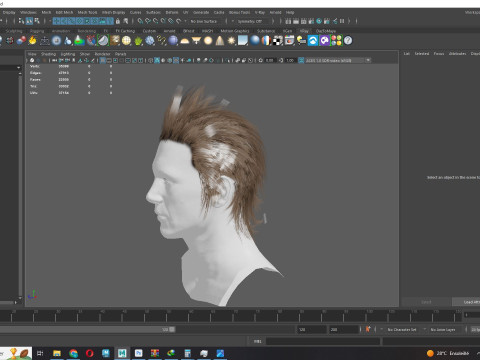Switch to the Substance shelf tab
This screenshot has width=480, height=360.
[x=266, y=31]
